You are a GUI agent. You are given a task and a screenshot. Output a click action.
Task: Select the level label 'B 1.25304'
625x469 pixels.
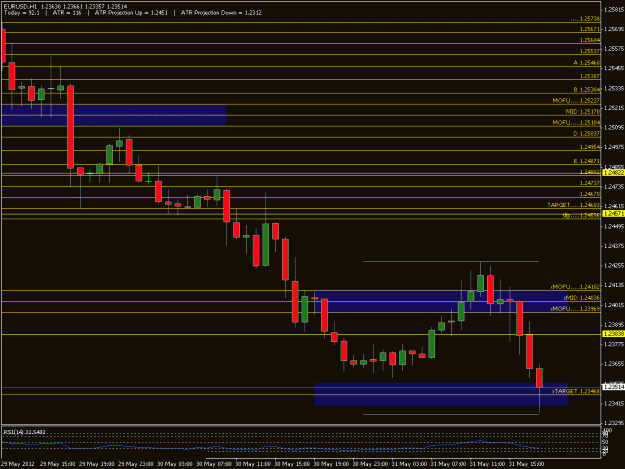586,90
